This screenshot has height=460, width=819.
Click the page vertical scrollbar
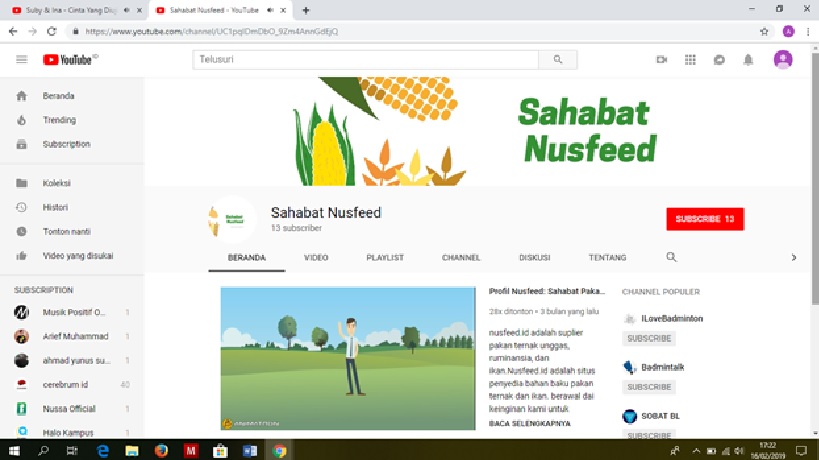(x=815, y=178)
